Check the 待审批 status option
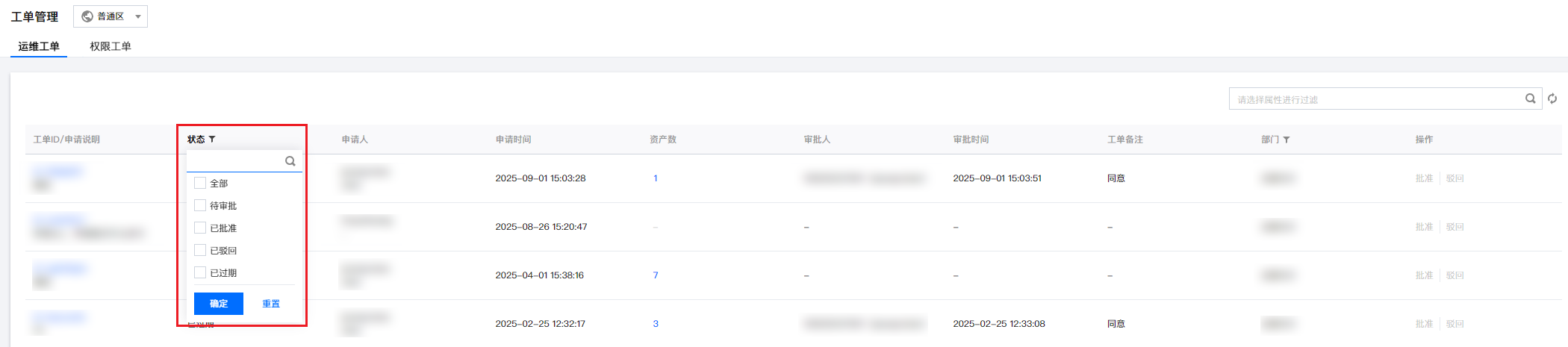Viewport: 1568px width, 347px height. (200, 205)
